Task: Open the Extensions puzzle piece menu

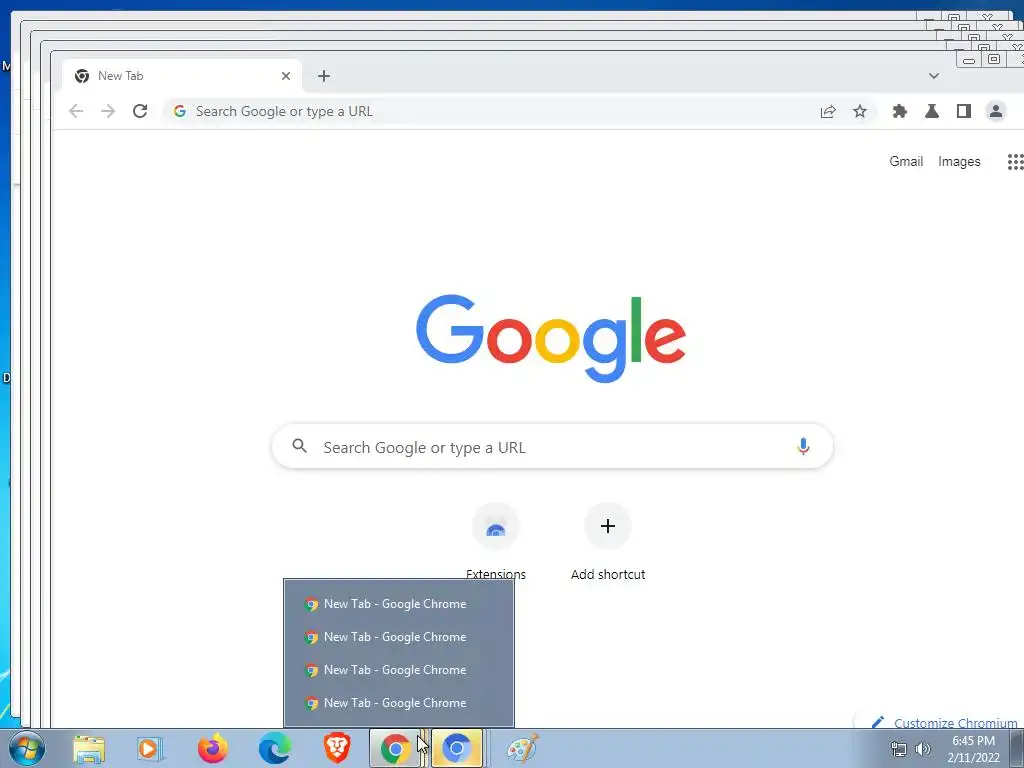Action: (x=900, y=111)
